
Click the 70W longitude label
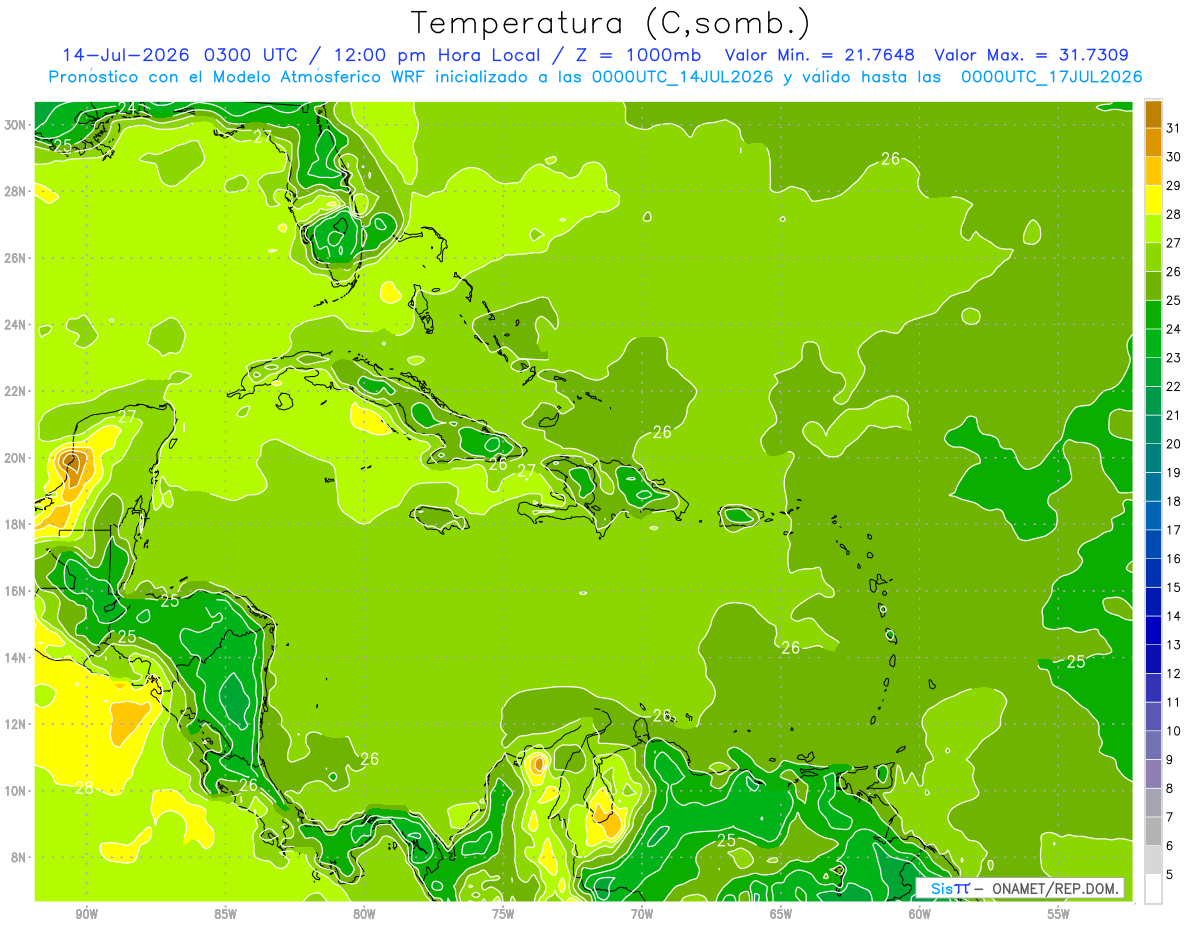tap(642, 914)
